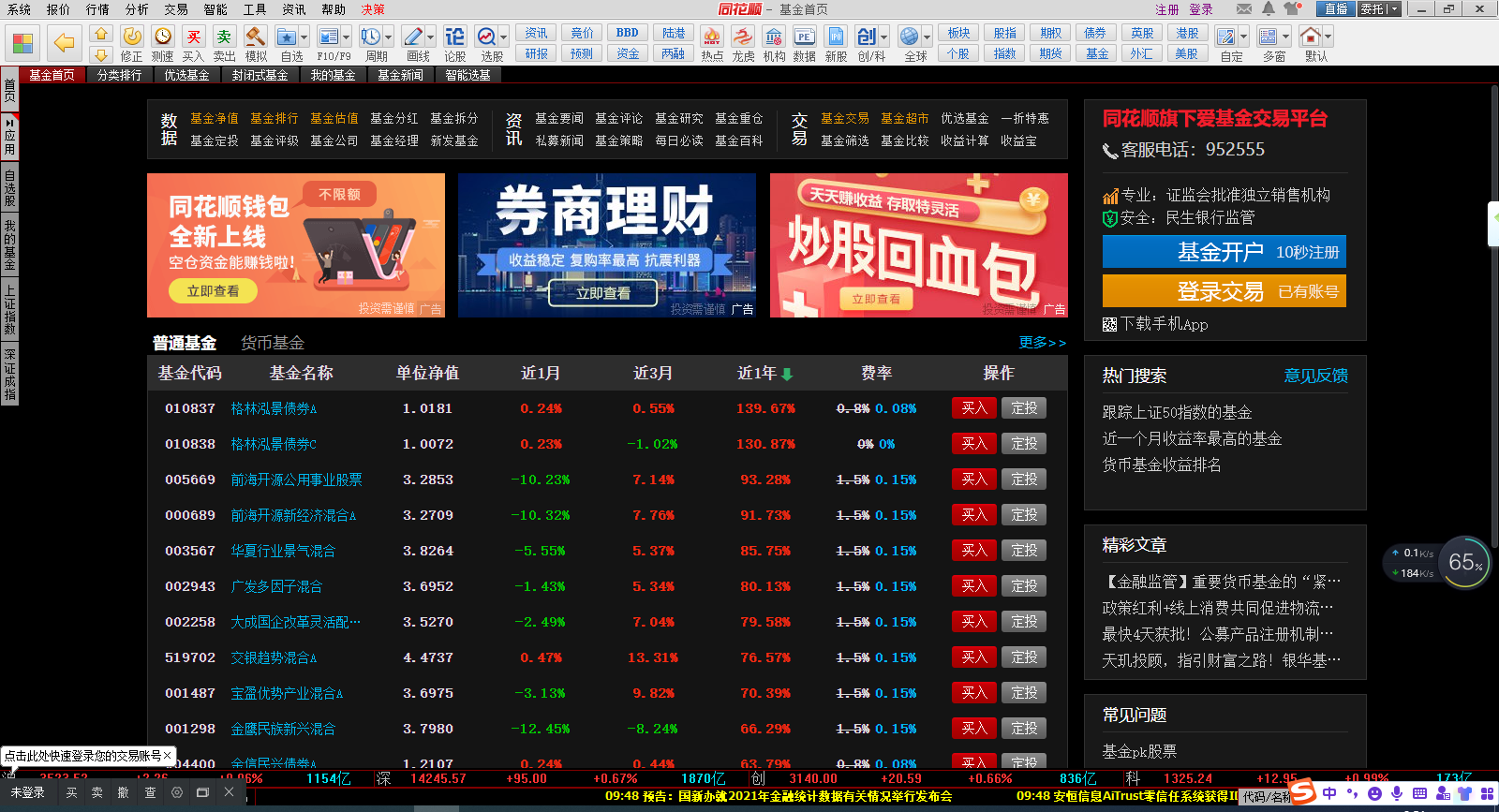Image resolution: width=1499 pixels, height=812 pixels.
Task: Click the 未登录 status button
Action: [x=27, y=792]
